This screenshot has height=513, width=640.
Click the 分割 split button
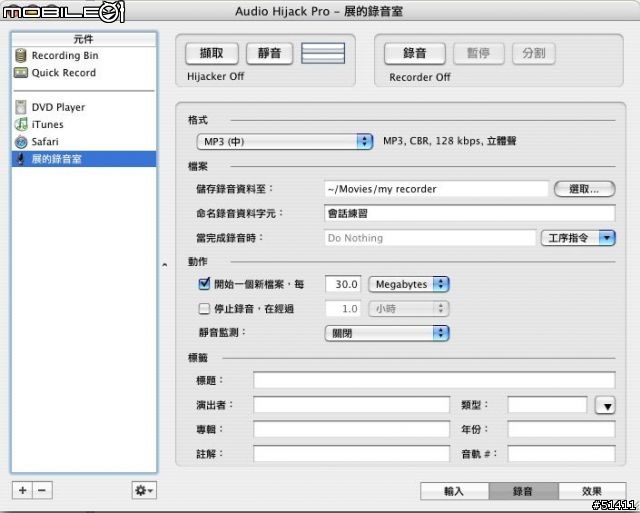[534, 53]
